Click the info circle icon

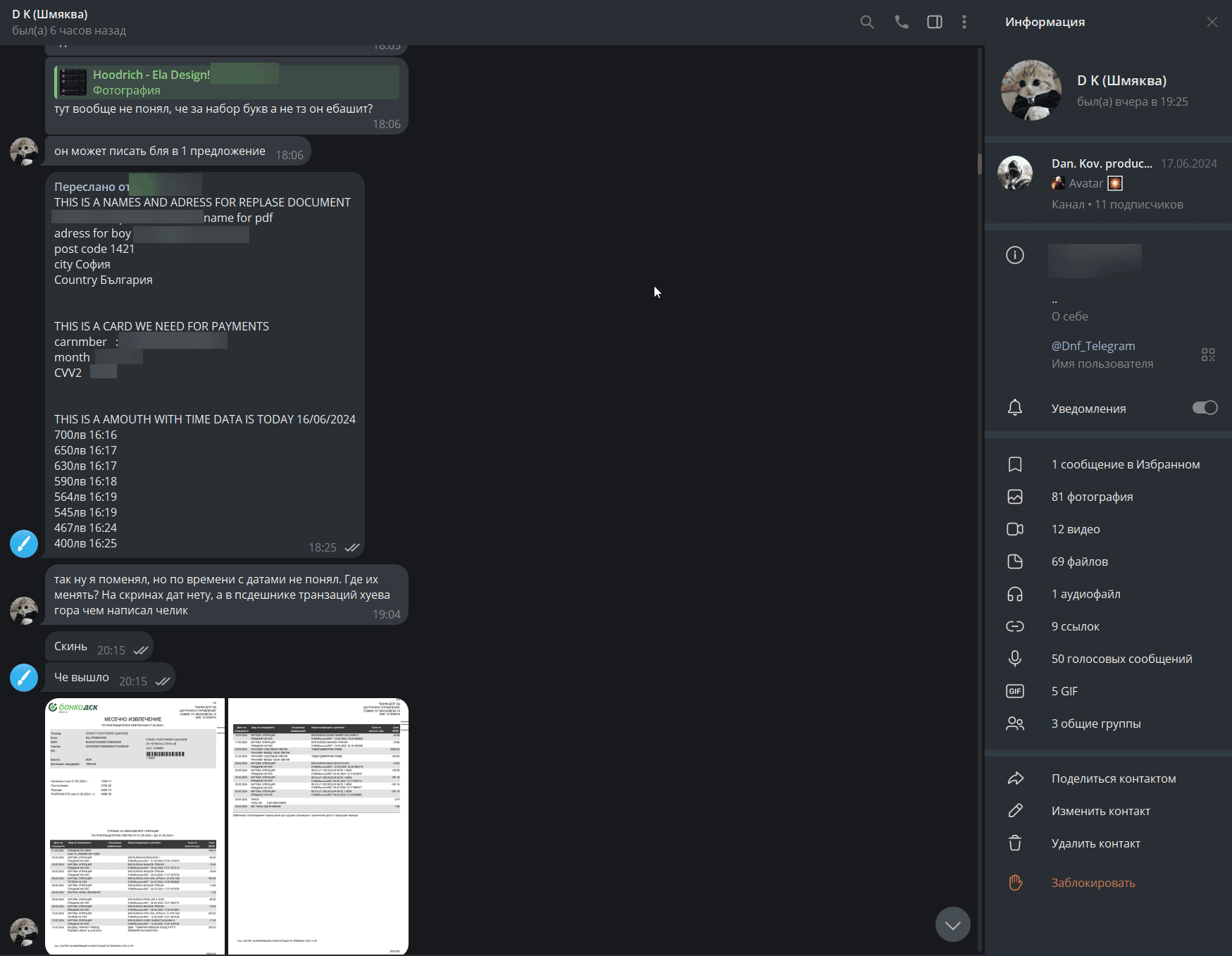(1015, 255)
